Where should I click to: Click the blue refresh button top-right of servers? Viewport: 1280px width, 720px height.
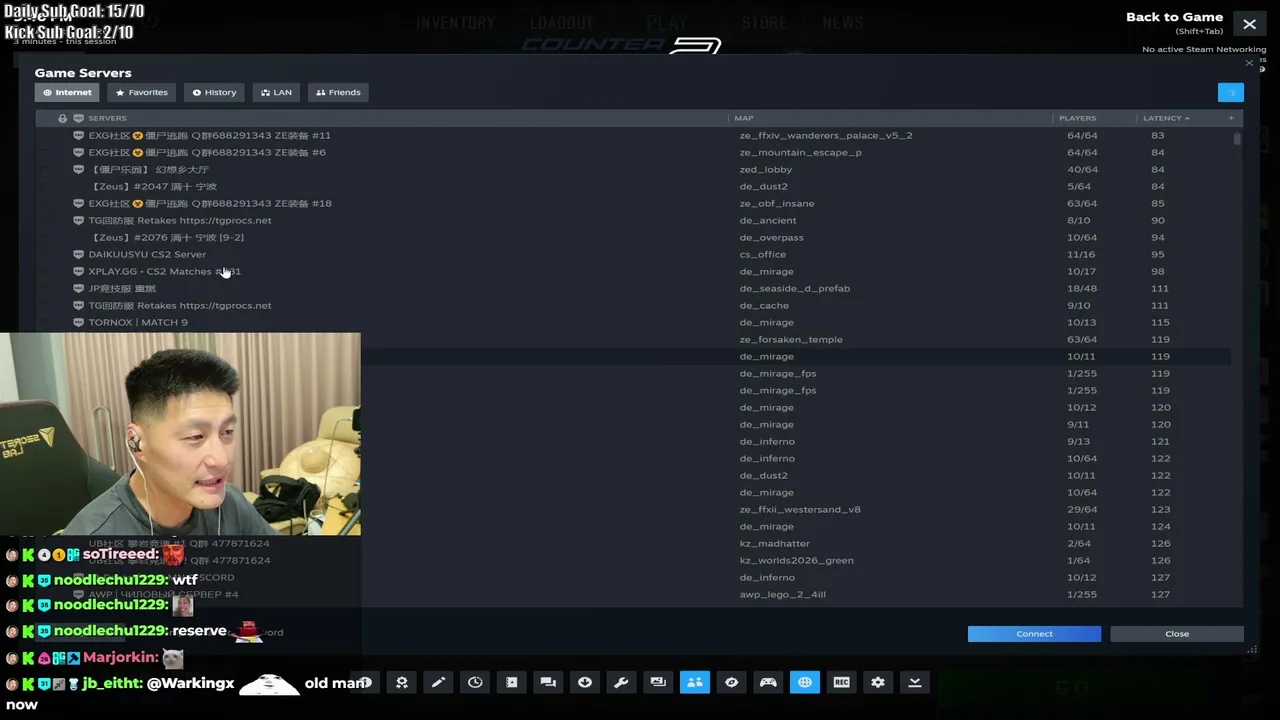click(x=1231, y=93)
